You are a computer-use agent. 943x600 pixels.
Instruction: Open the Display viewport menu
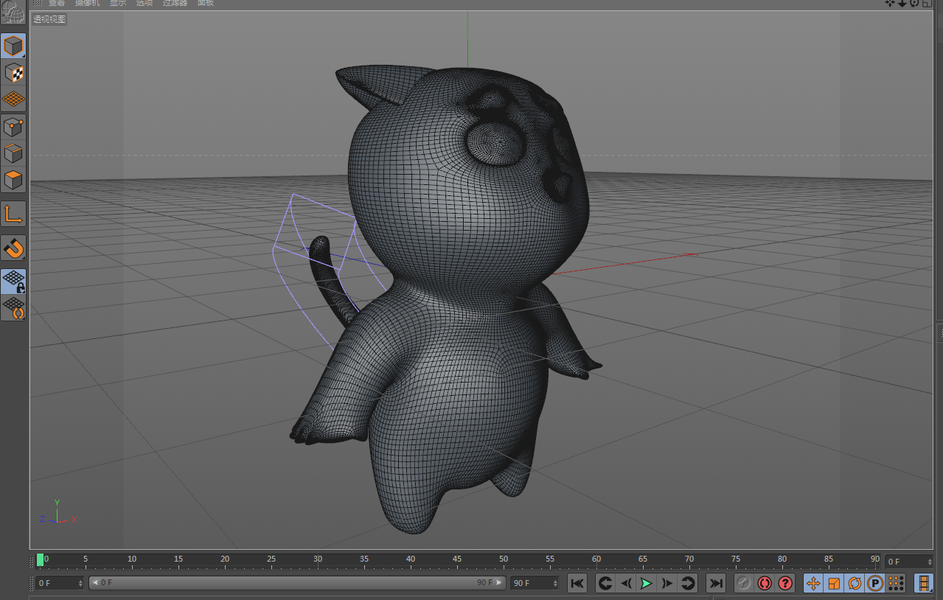pyautogui.click(x=118, y=2)
